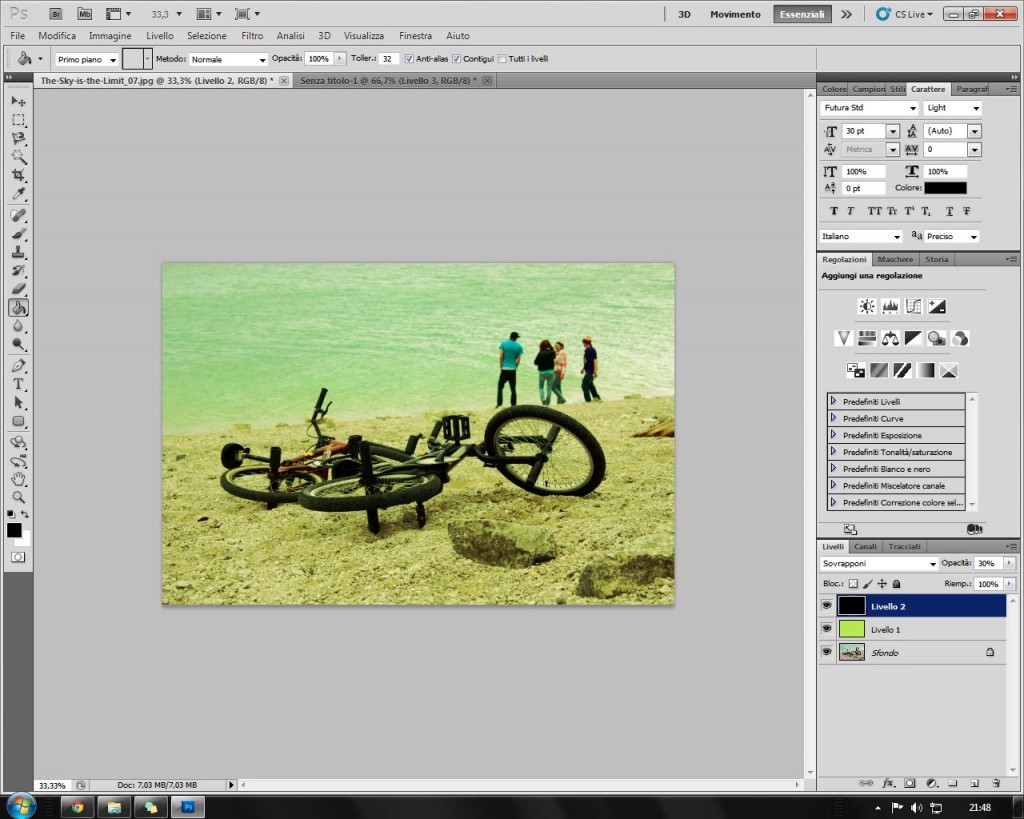Hide Livello 2 with its eye icon
Image resolution: width=1024 pixels, height=819 pixels.
[x=827, y=606]
